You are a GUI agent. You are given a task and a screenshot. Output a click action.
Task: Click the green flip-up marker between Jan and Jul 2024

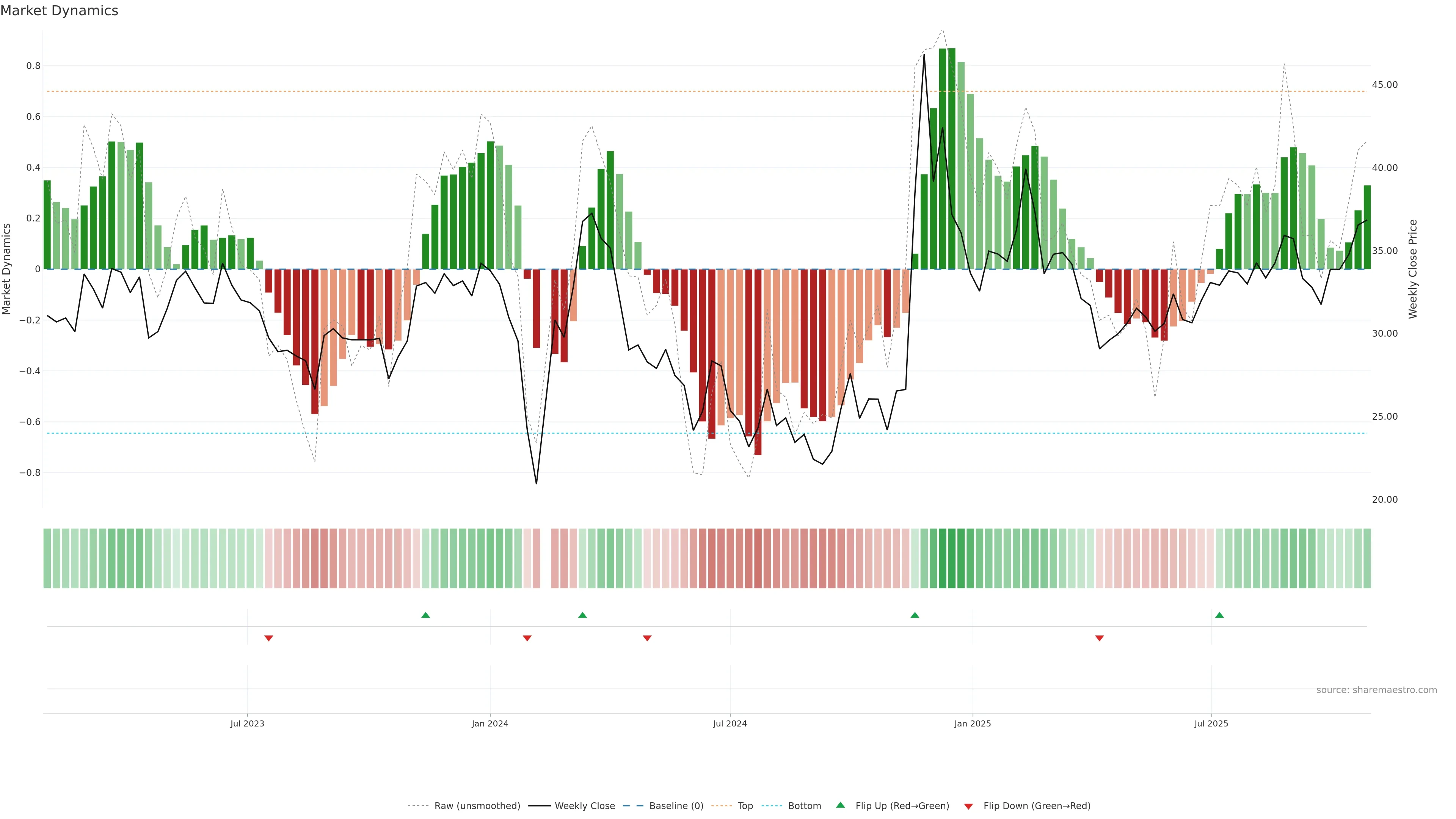(582, 615)
